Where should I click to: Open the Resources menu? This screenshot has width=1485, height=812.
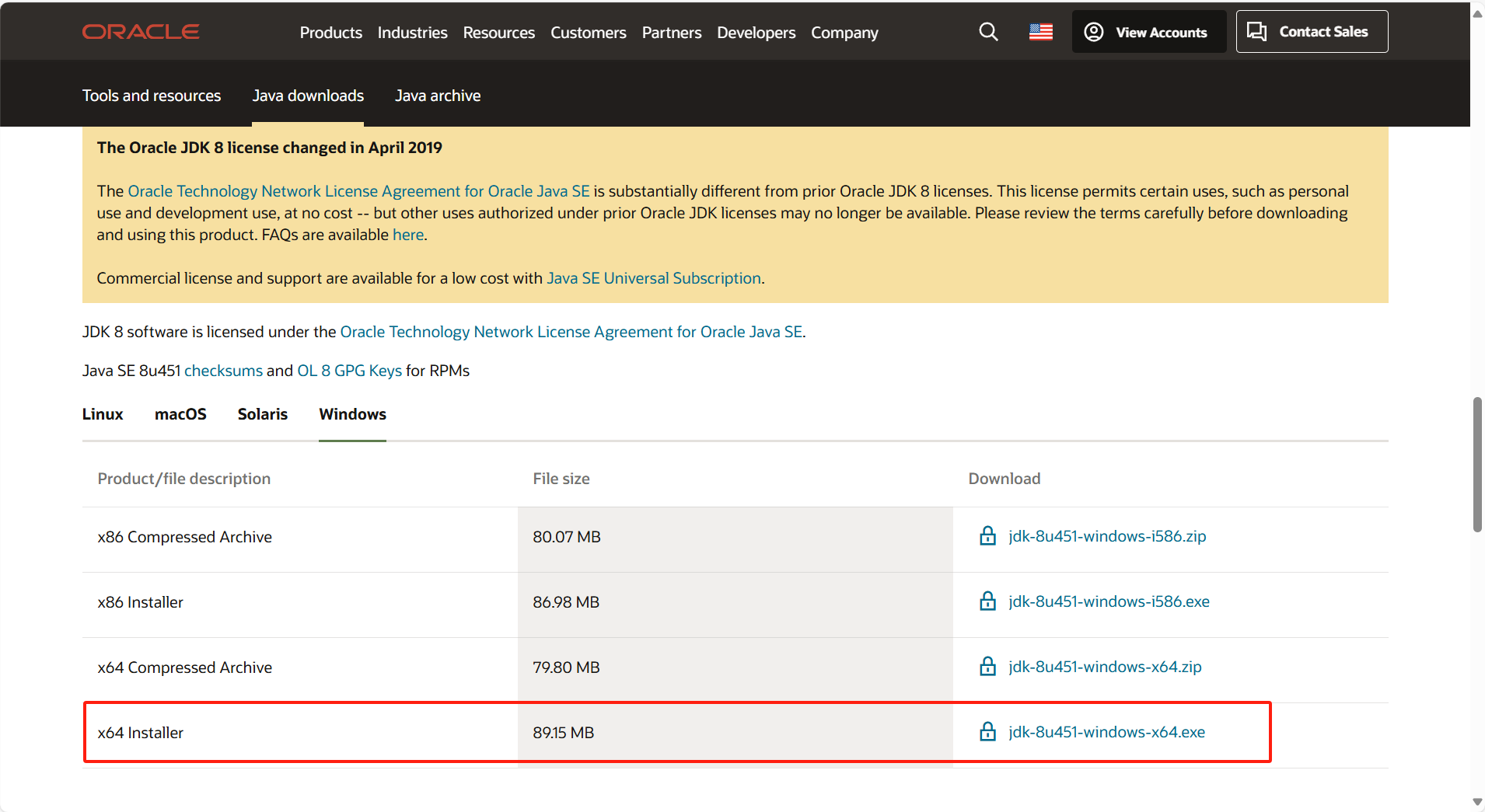point(498,33)
